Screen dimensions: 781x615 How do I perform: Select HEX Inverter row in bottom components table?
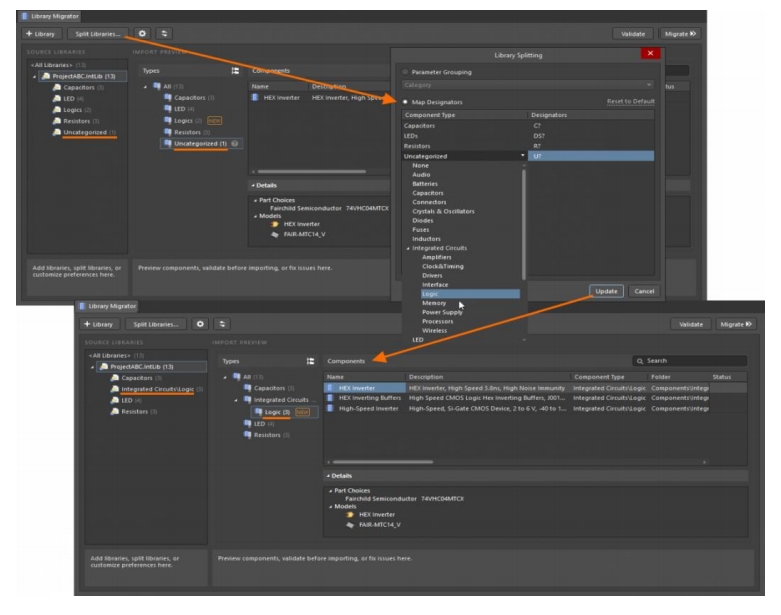click(x=535, y=388)
